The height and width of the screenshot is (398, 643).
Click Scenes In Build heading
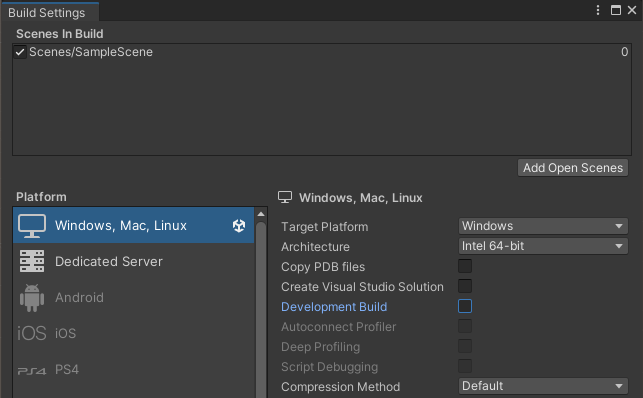(x=59, y=34)
